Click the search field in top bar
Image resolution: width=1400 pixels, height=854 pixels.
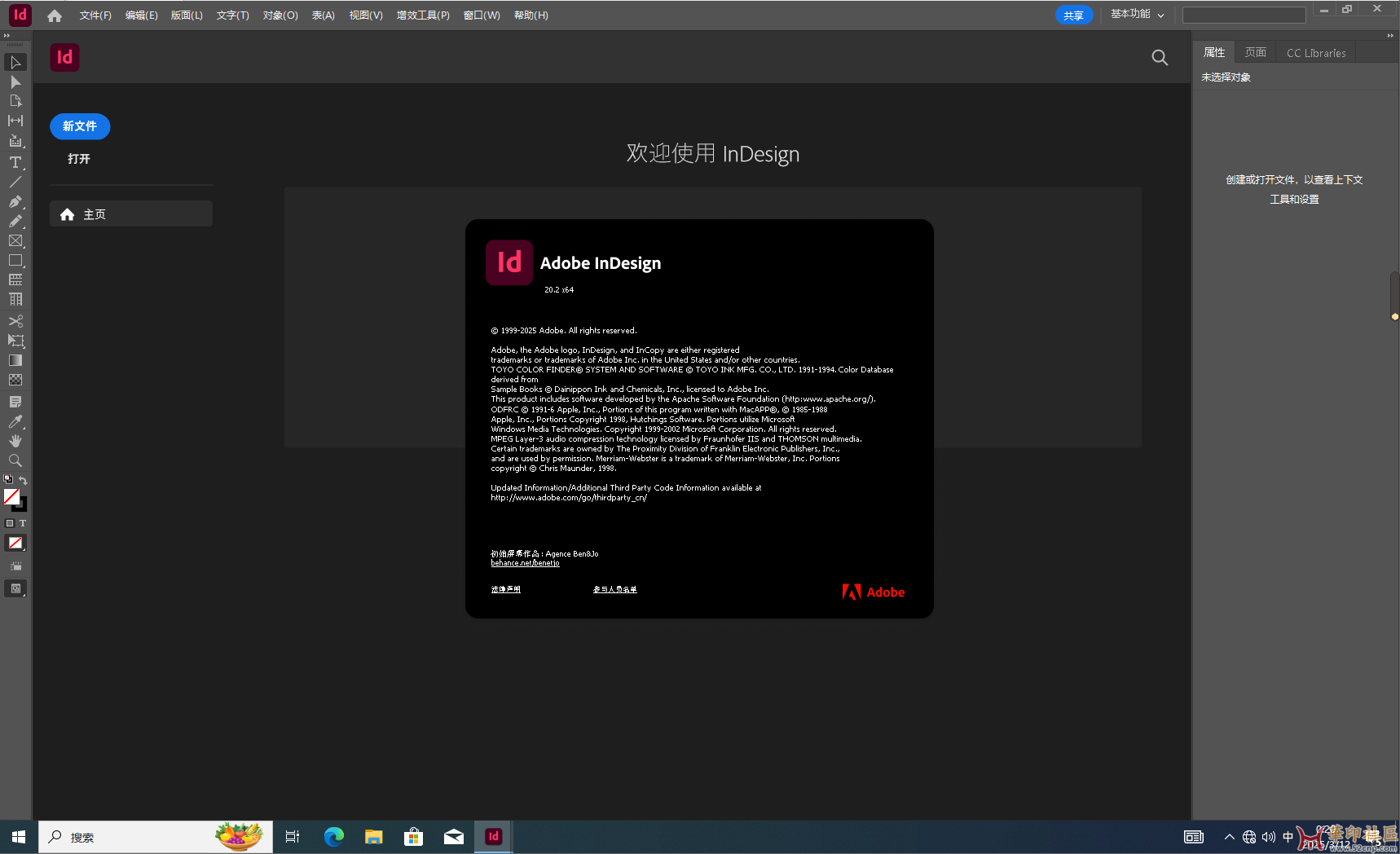1244,15
